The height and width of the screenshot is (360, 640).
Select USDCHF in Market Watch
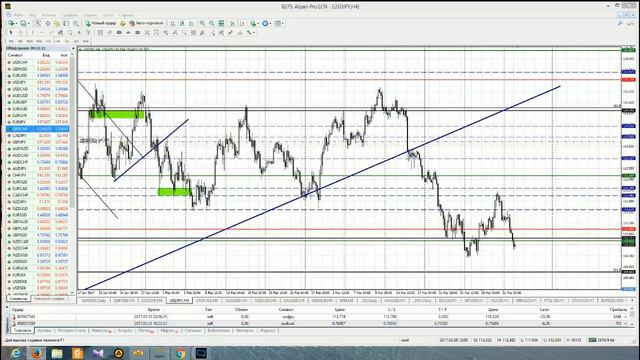point(38,62)
